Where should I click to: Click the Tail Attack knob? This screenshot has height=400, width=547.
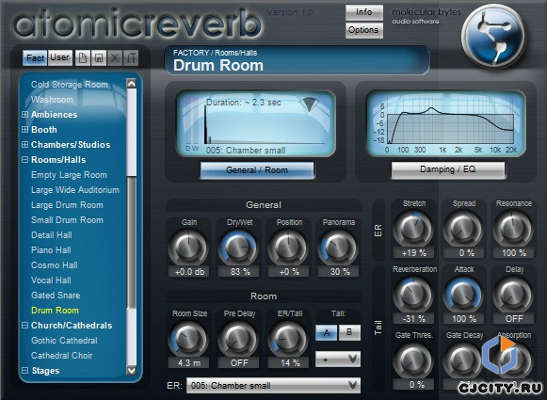pos(463,295)
